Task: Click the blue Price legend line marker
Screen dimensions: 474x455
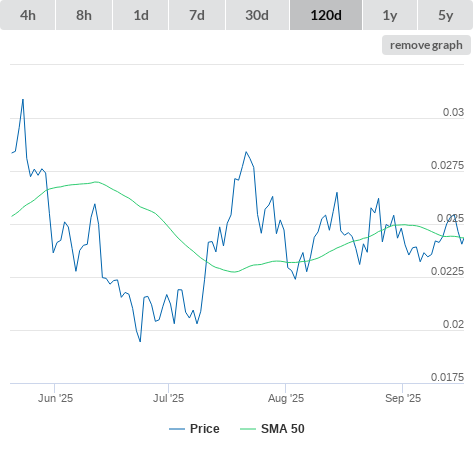Action: tap(177, 429)
